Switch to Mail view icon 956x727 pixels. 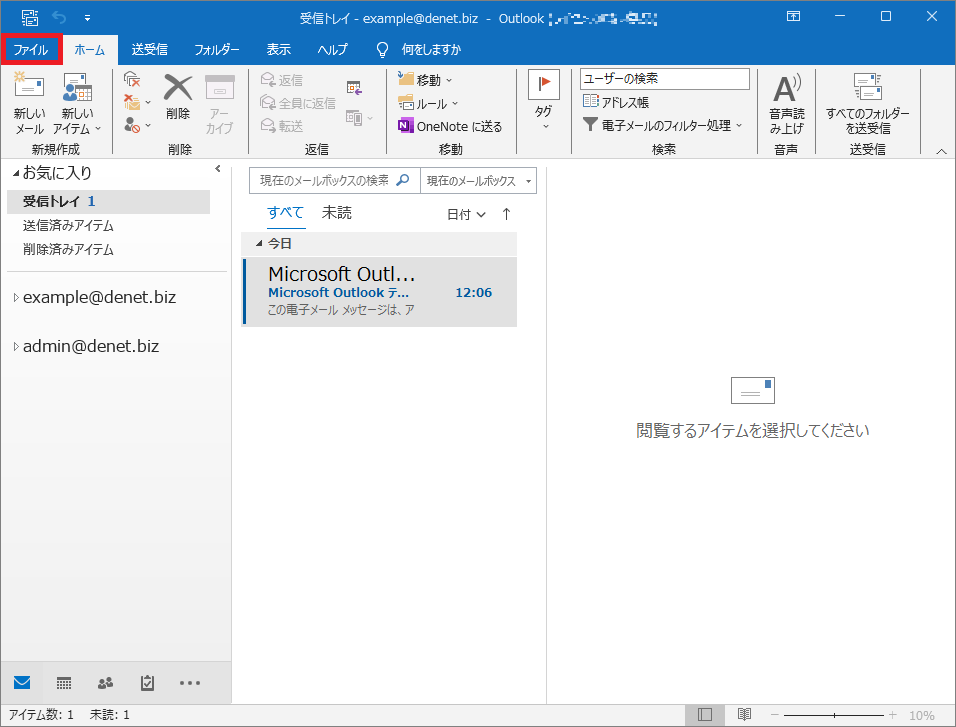click(x=22, y=682)
